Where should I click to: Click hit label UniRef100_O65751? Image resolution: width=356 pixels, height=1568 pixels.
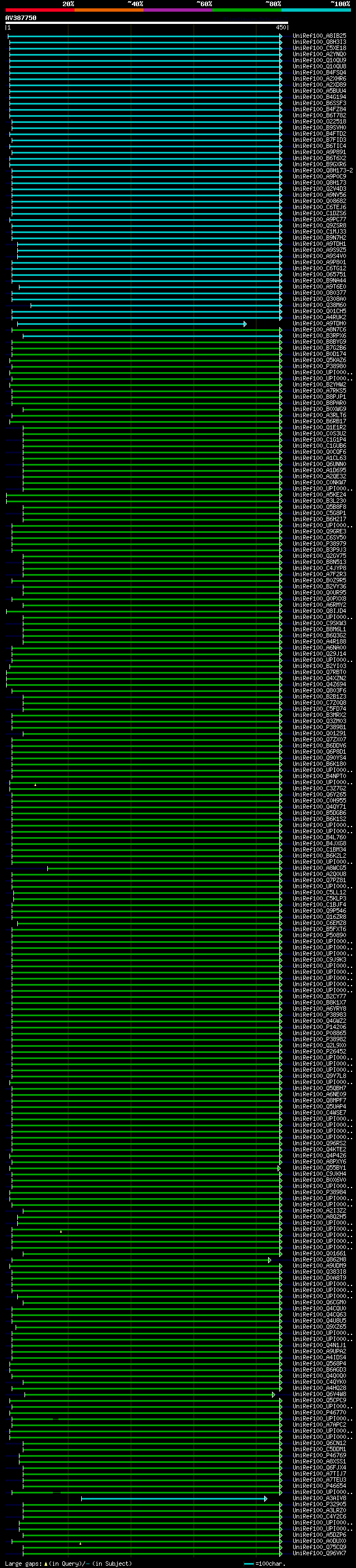[319, 275]
